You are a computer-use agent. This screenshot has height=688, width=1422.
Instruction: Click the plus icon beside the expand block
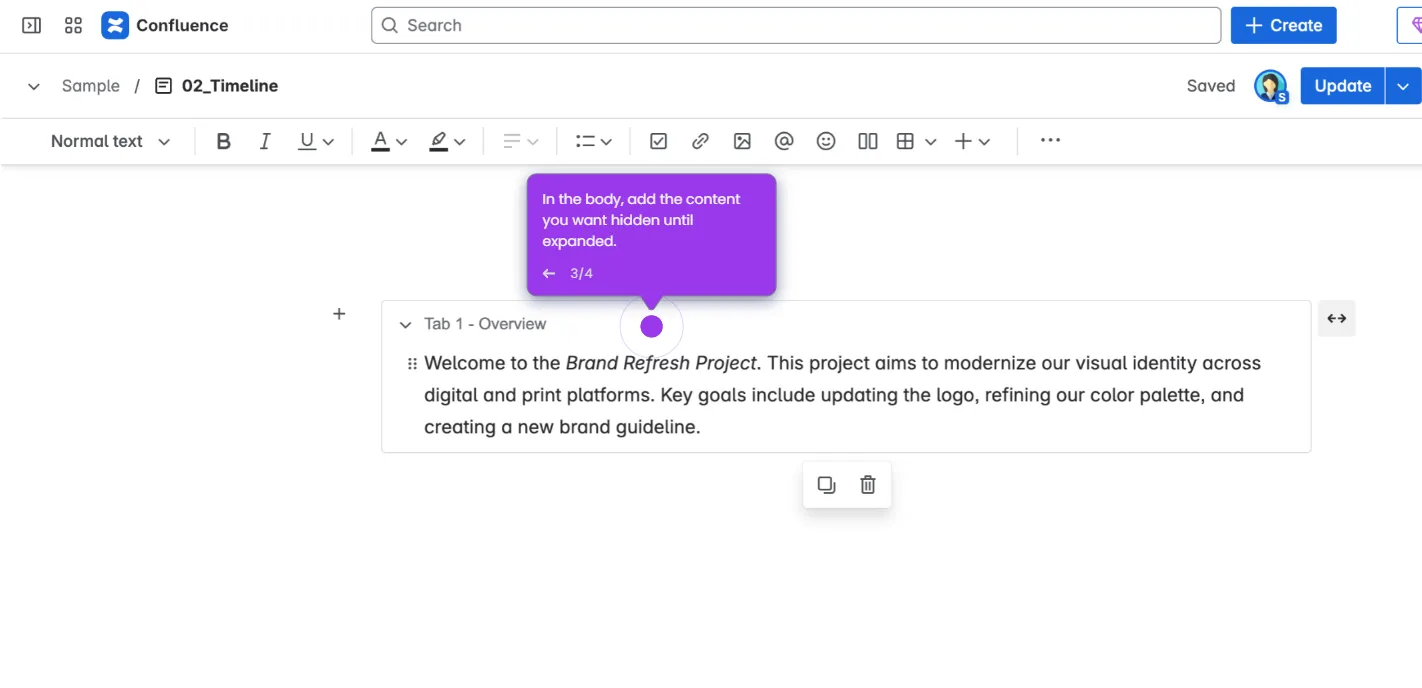[x=339, y=314]
